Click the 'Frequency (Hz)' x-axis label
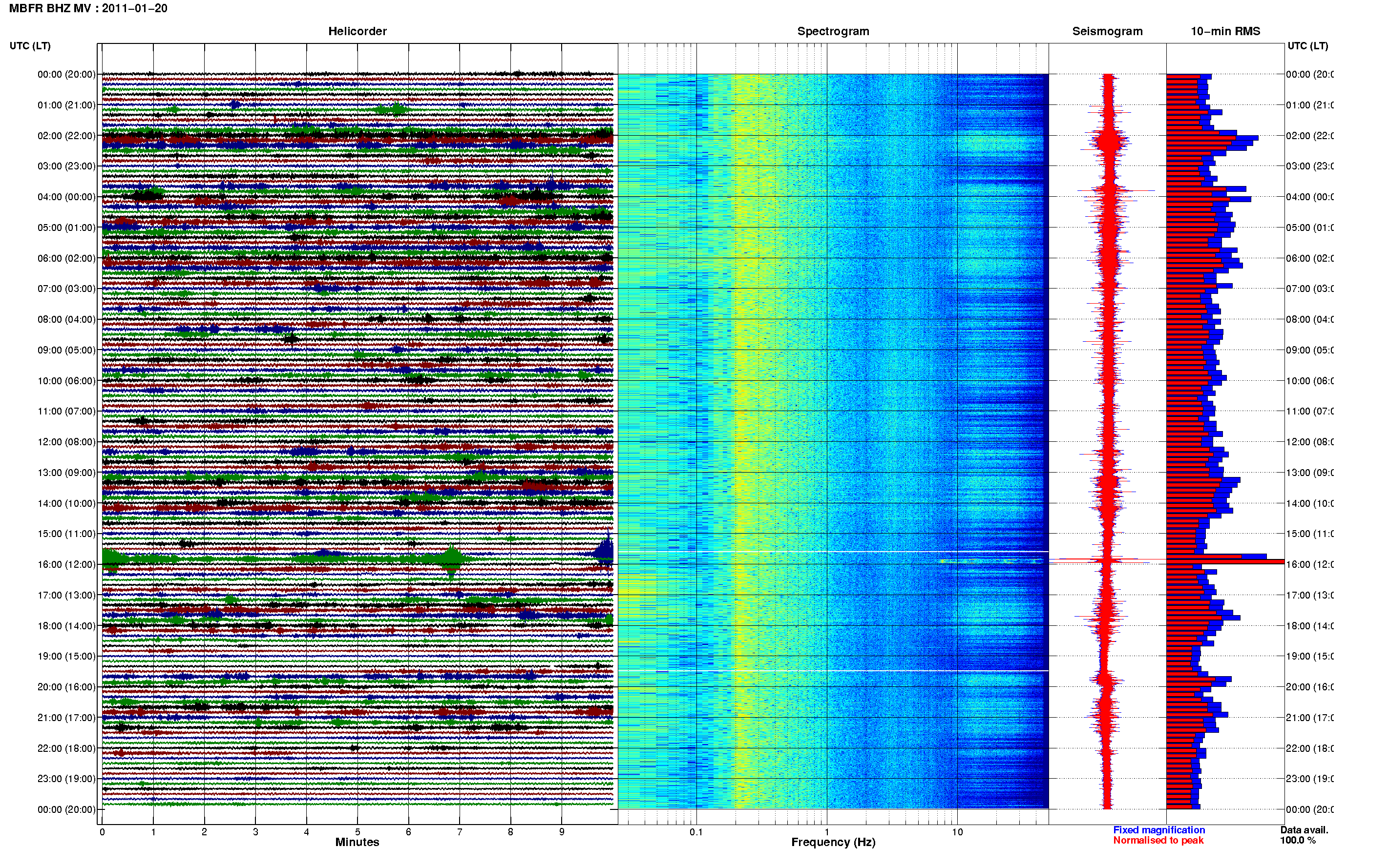This screenshot has height=868, width=1389. pyautogui.click(x=833, y=842)
